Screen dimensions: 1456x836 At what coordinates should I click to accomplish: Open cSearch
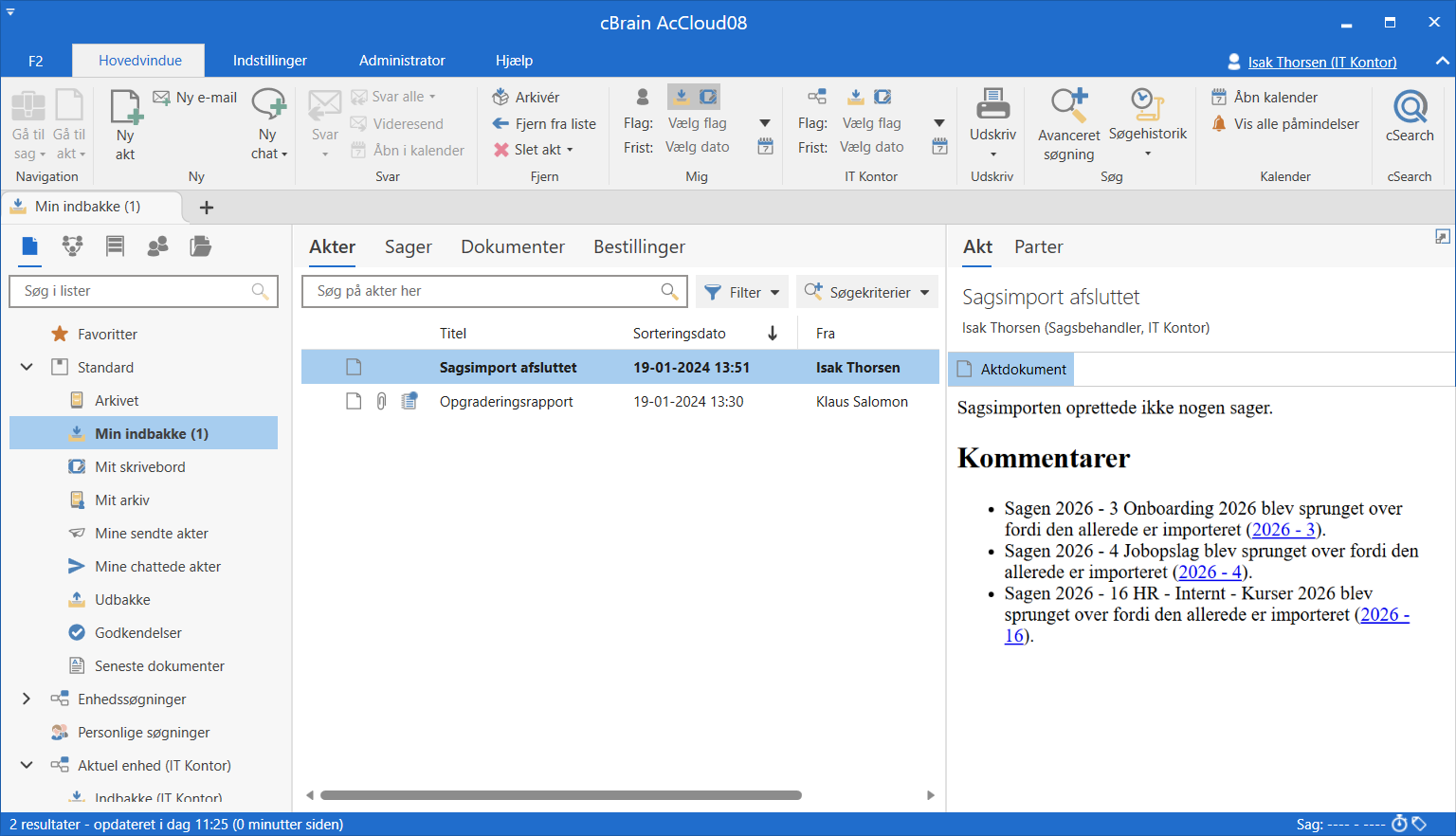pos(1410,116)
